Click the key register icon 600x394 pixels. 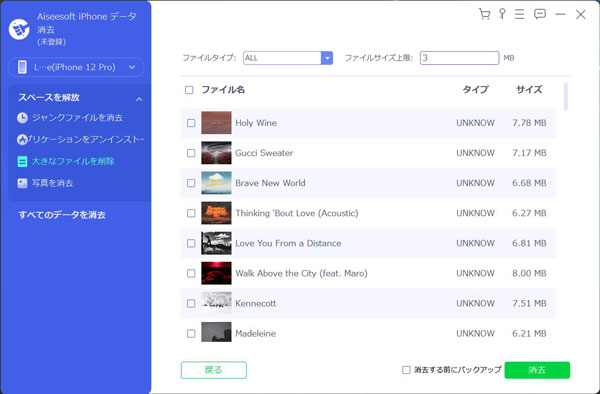click(x=502, y=14)
